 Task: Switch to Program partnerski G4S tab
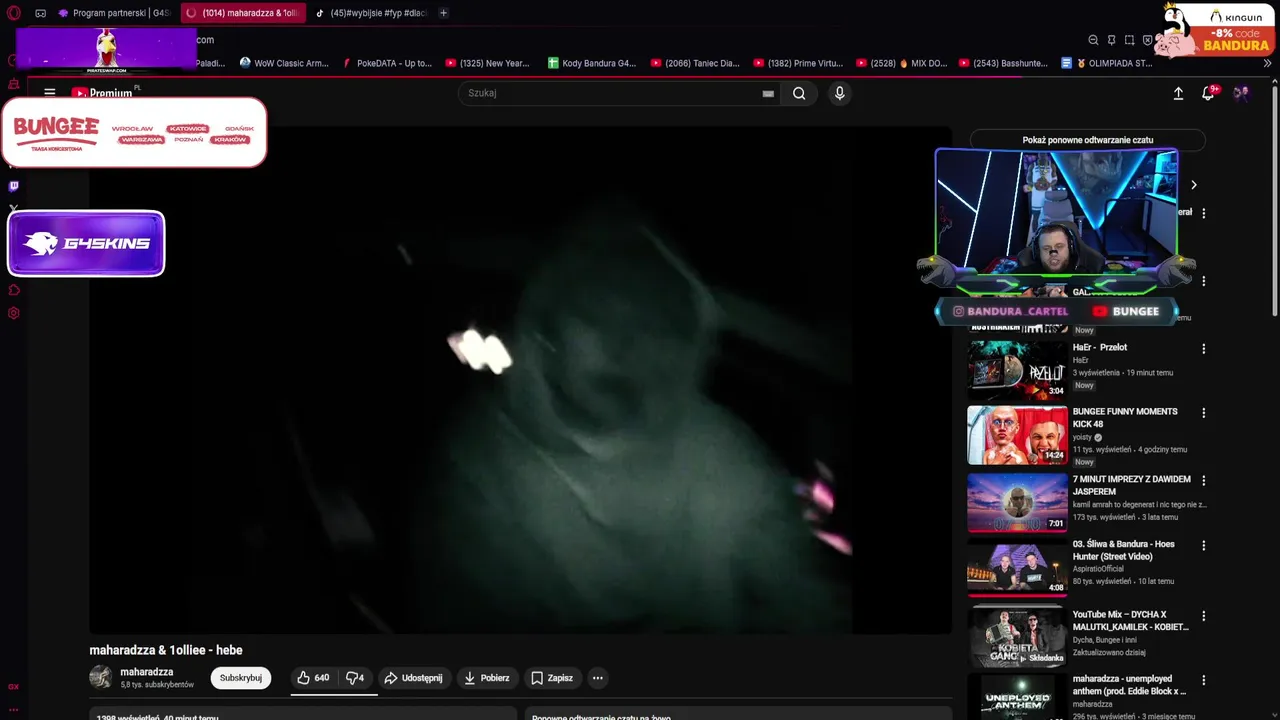click(114, 13)
